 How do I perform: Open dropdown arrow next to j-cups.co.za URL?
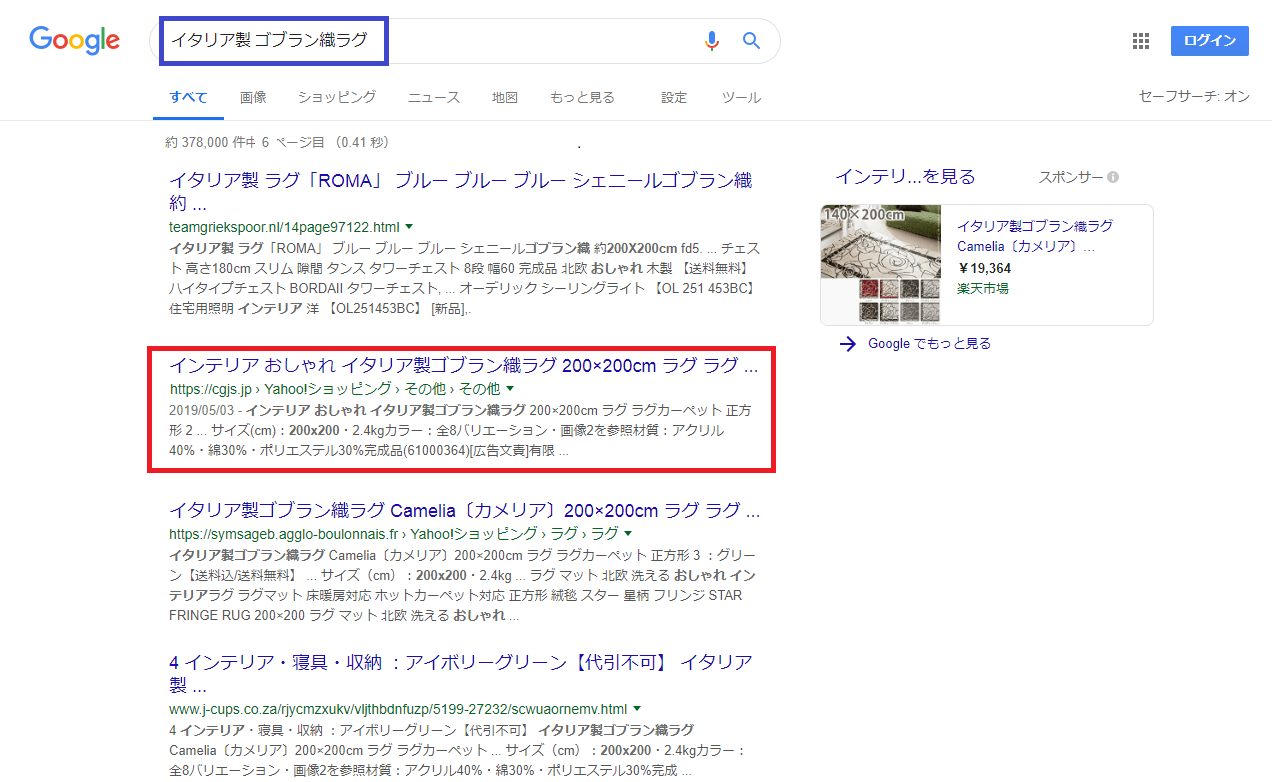[637, 708]
